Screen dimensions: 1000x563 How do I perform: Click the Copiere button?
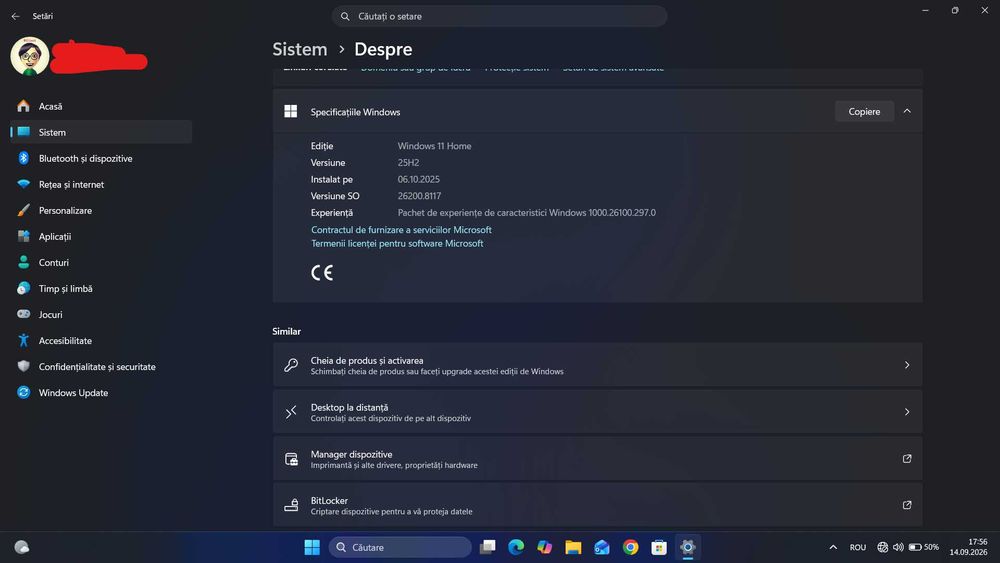tap(864, 112)
